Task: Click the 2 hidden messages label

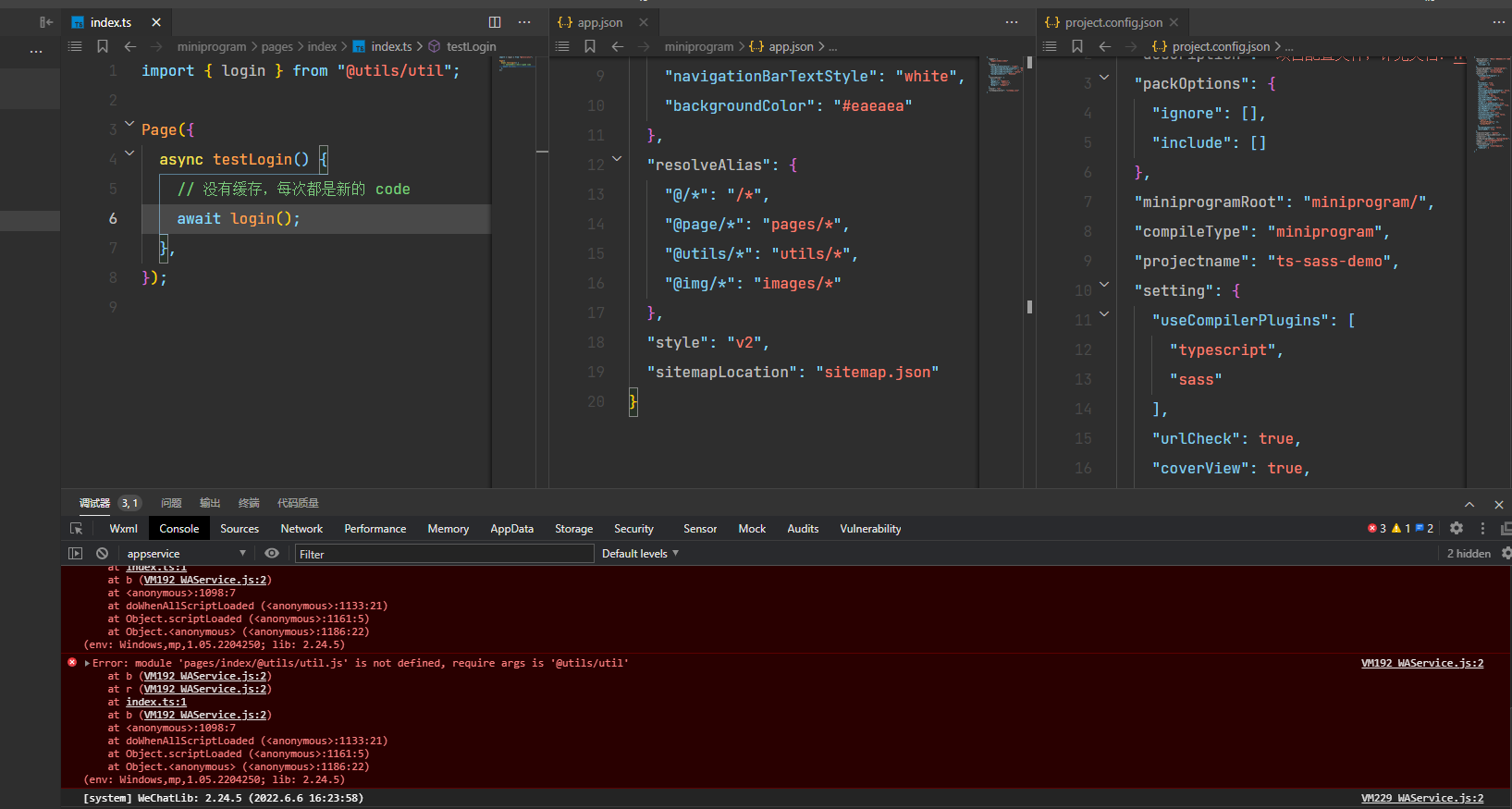Action: point(1469,554)
